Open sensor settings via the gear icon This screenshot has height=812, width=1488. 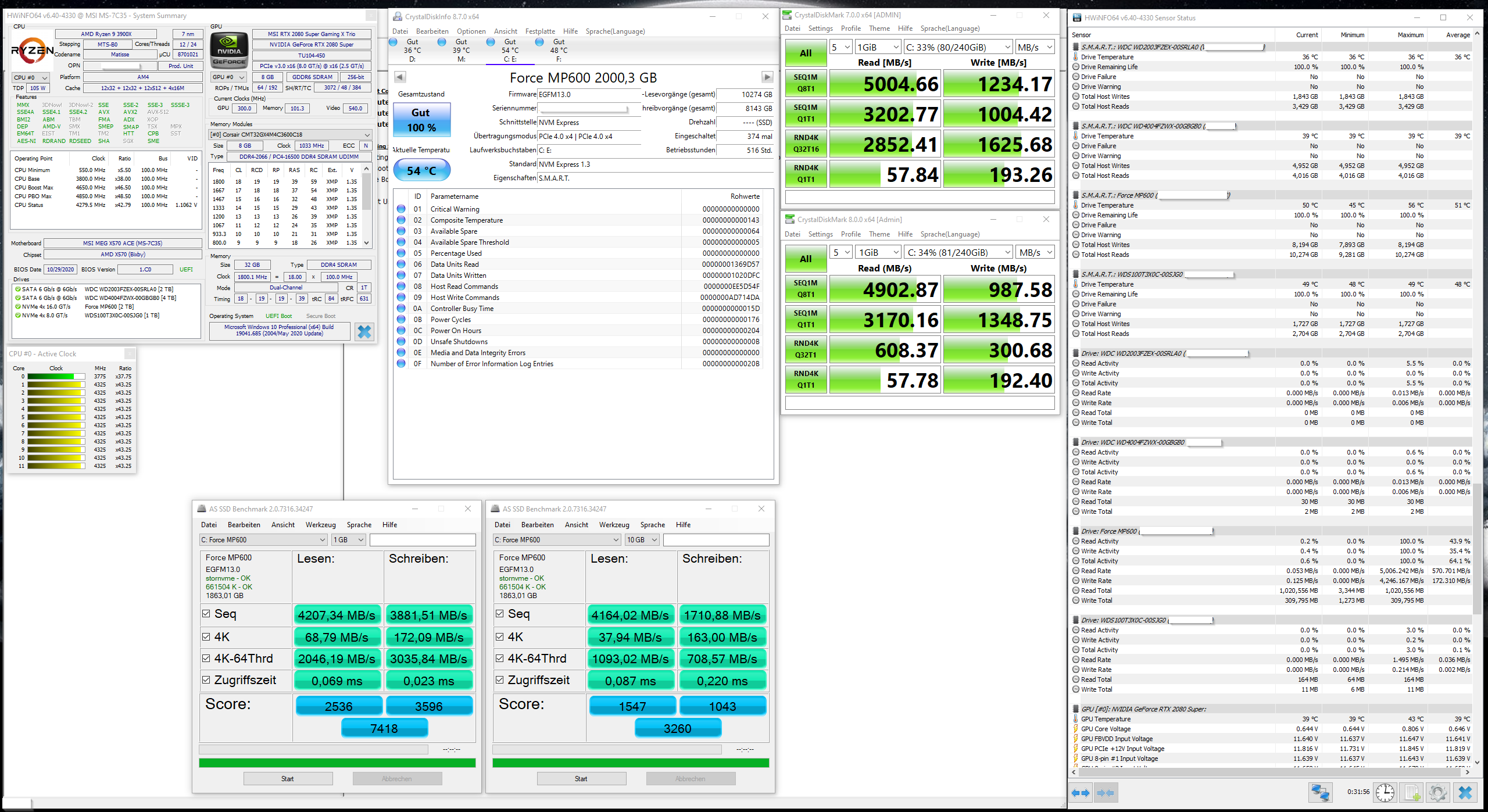[x=1438, y=793]
